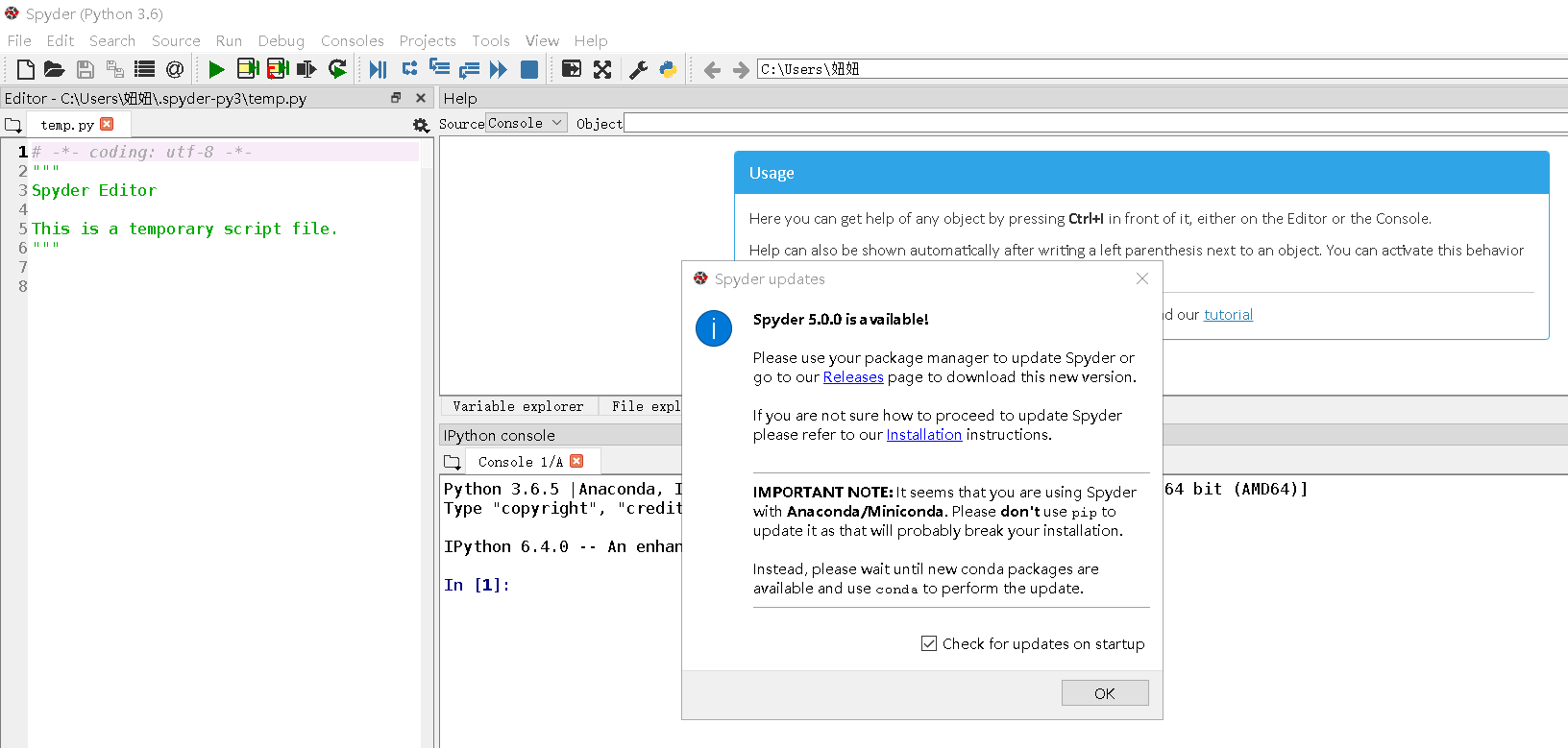Image resolution: width=1568 pixels, height=748 pixels.
Task: Undock the Editor pane
Action: click(396, 98)
